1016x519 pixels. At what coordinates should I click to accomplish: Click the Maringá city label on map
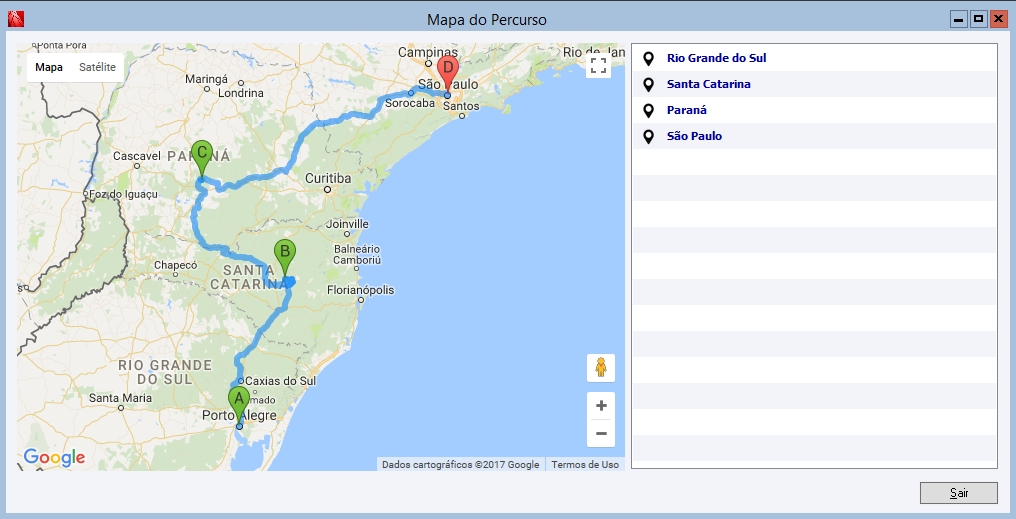pyautogui.click(x=207, y=79)
